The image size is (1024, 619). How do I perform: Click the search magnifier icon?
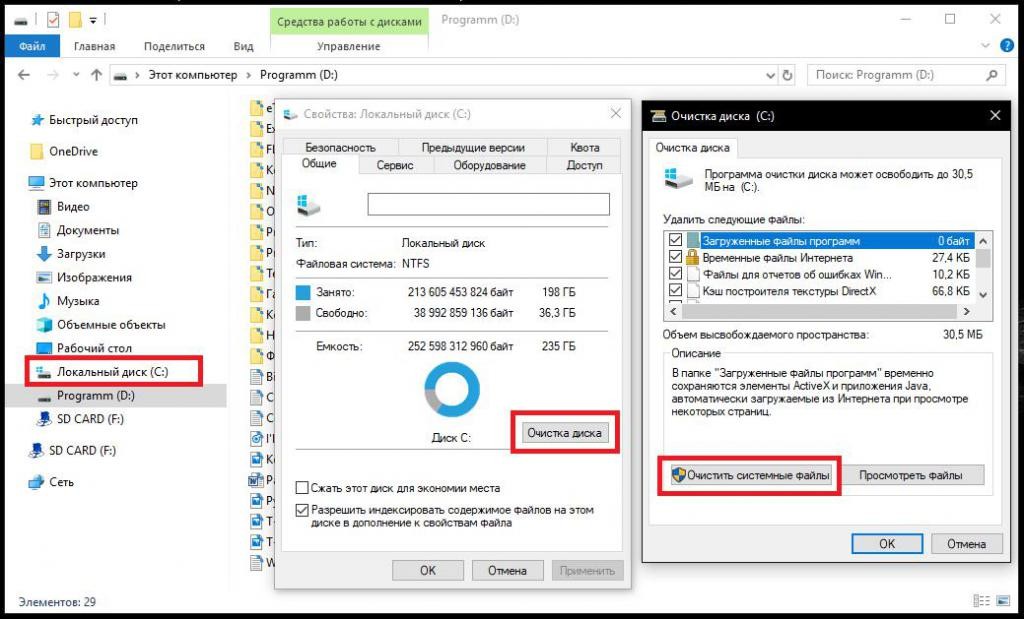coord(991,75)
